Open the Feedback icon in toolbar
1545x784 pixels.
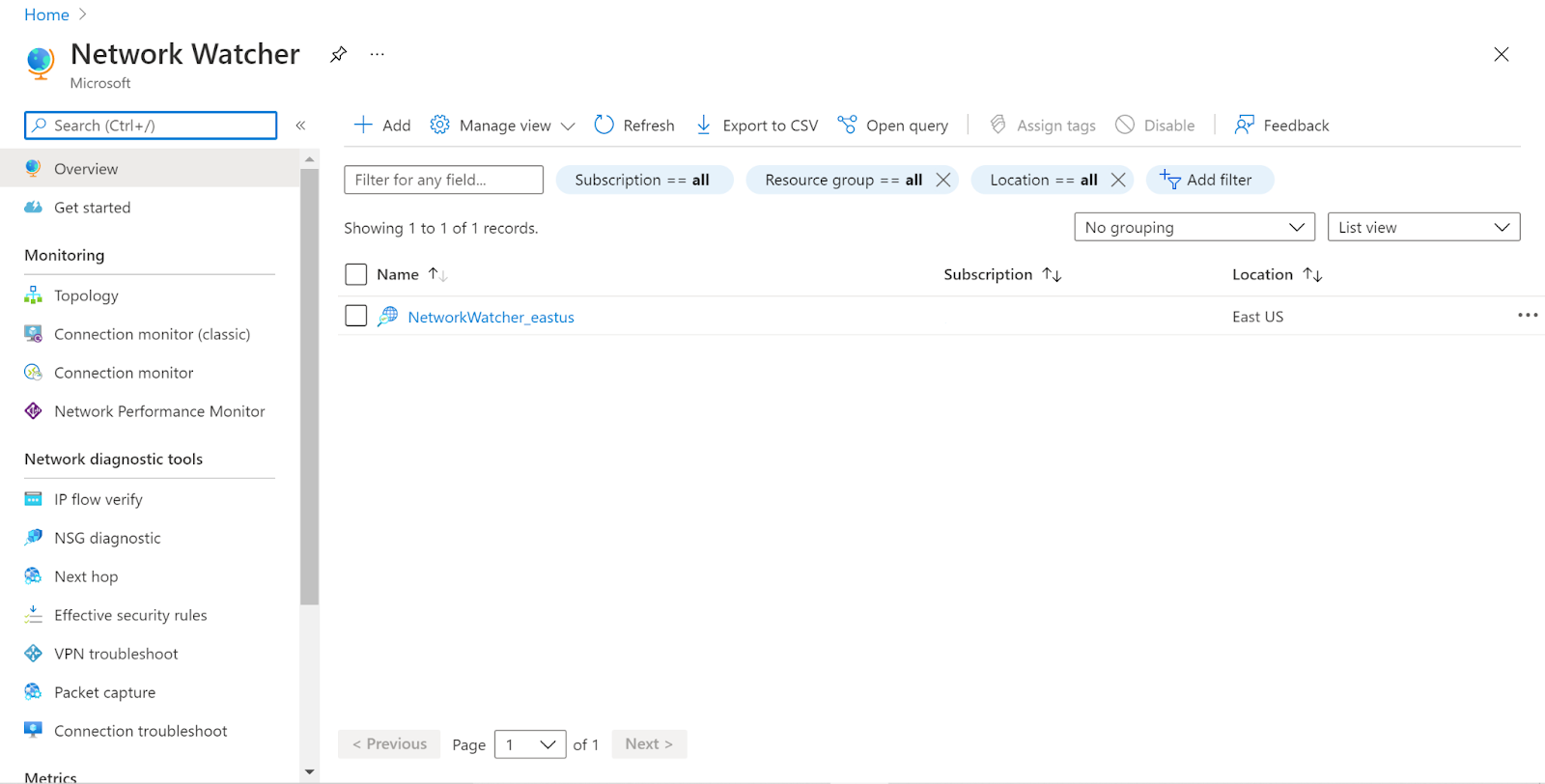coord(1245,126)
